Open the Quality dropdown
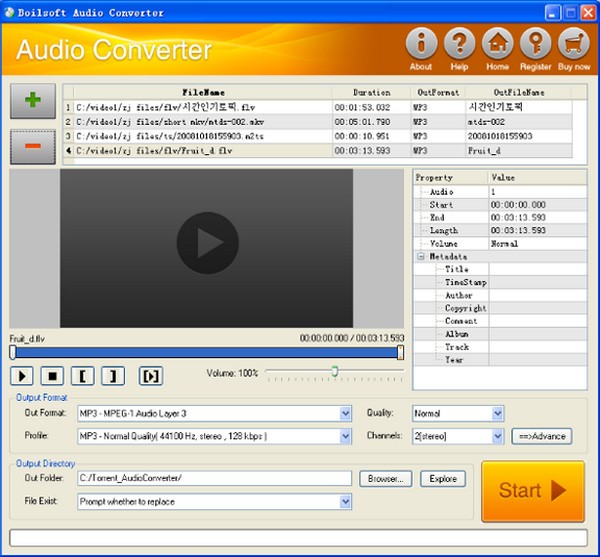 [x=497, y=413]
